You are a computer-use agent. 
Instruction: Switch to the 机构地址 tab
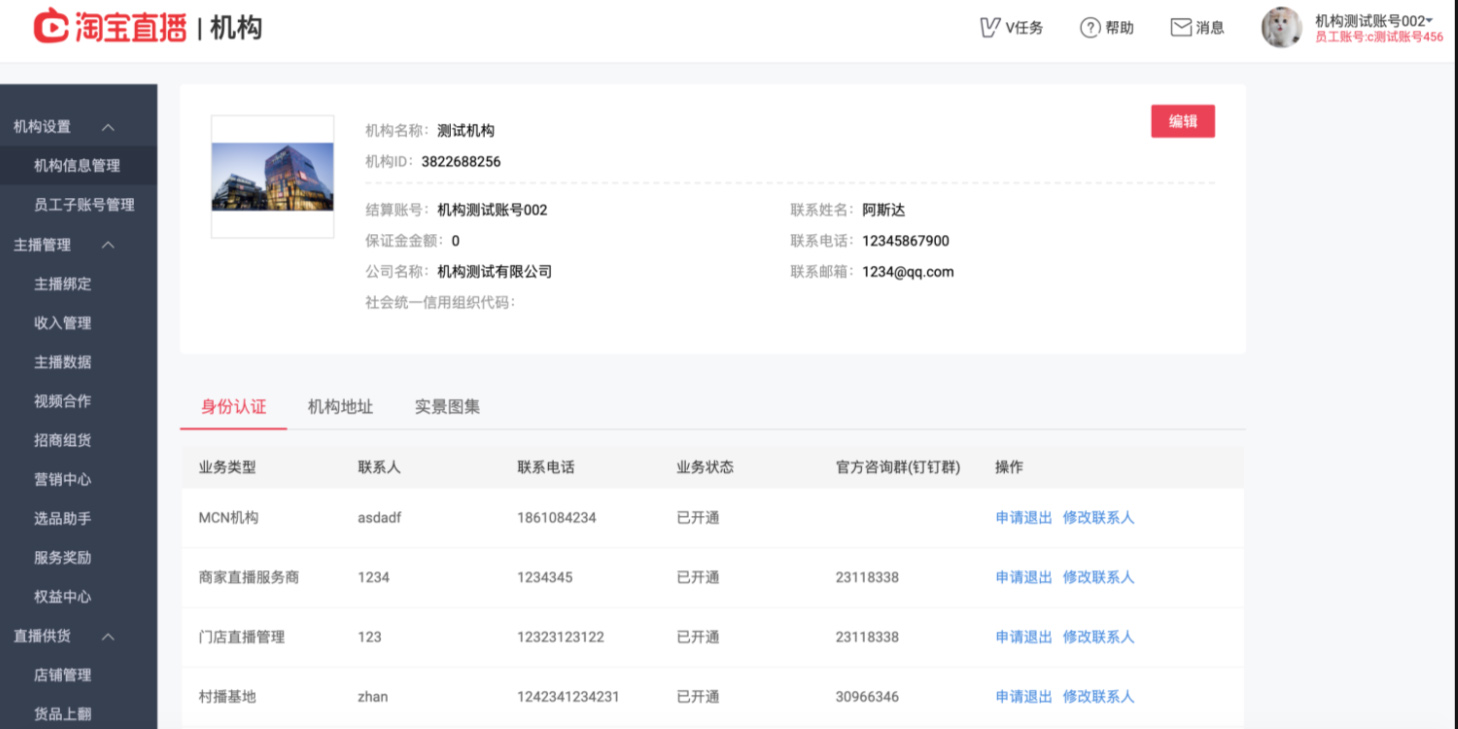click(x=340, y=406)
